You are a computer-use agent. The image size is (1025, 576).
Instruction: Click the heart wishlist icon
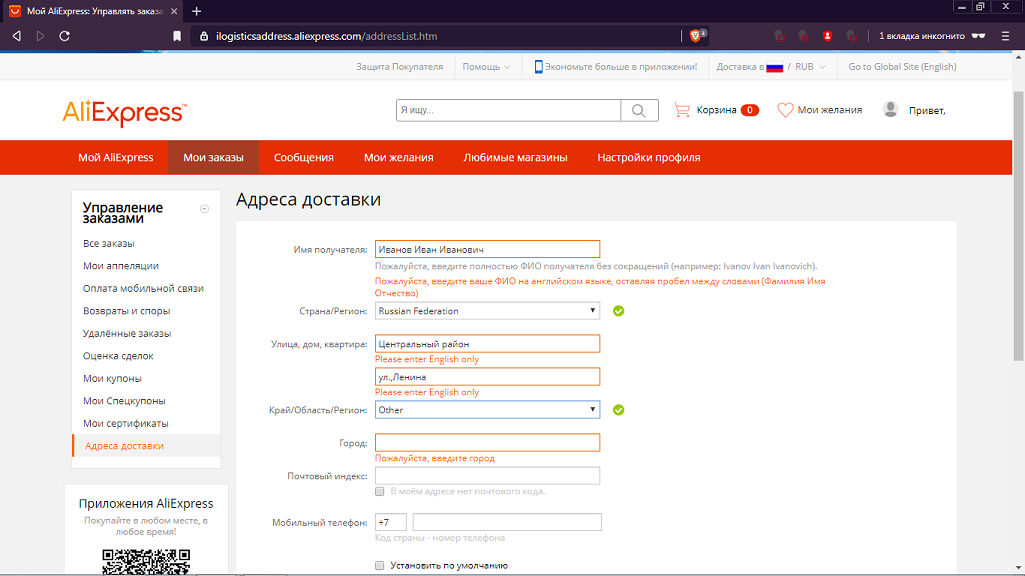(784, 110)
